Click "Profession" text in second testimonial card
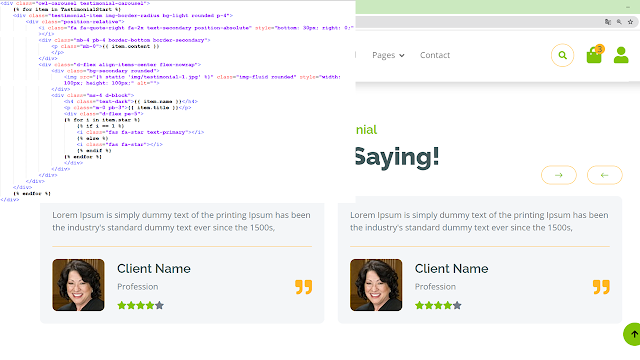640x360 pixels. coord(435,287)
